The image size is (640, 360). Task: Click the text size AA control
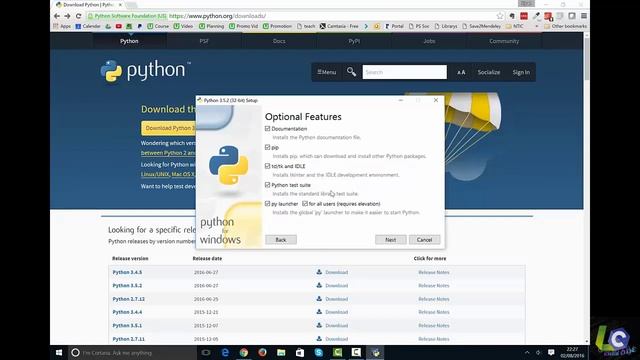[x=461, y=72]
